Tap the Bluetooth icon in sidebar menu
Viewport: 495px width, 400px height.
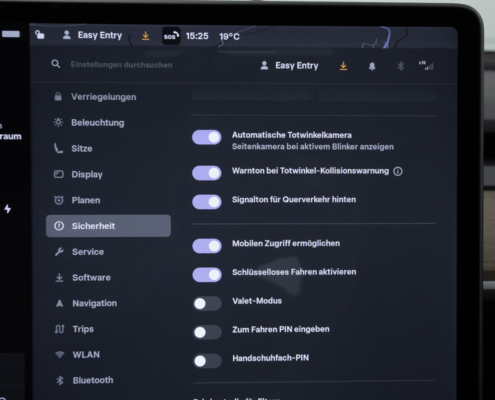click(60, 380)
